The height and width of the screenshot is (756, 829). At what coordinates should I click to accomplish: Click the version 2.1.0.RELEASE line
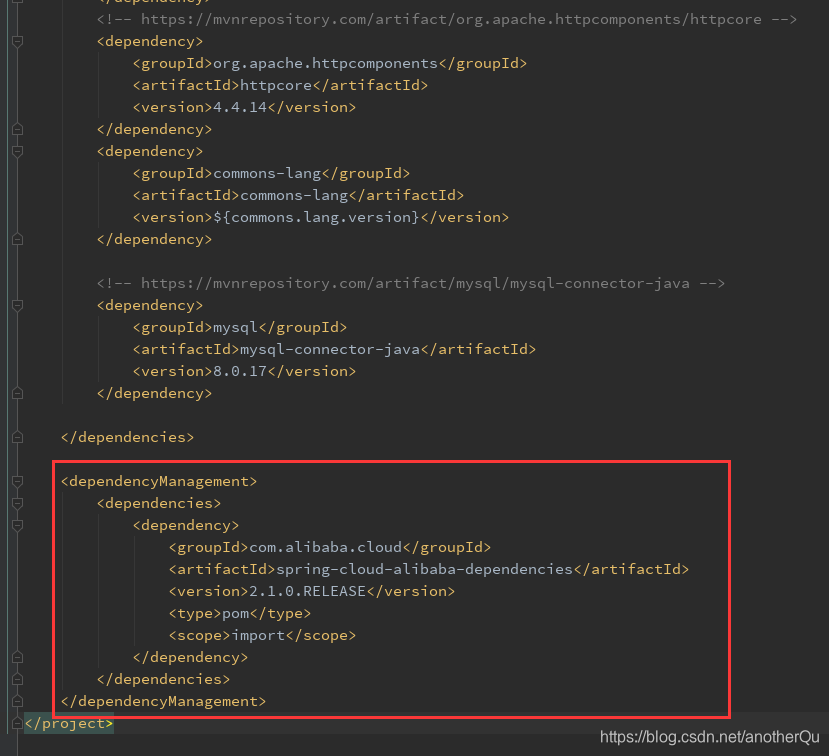[311, 592]
